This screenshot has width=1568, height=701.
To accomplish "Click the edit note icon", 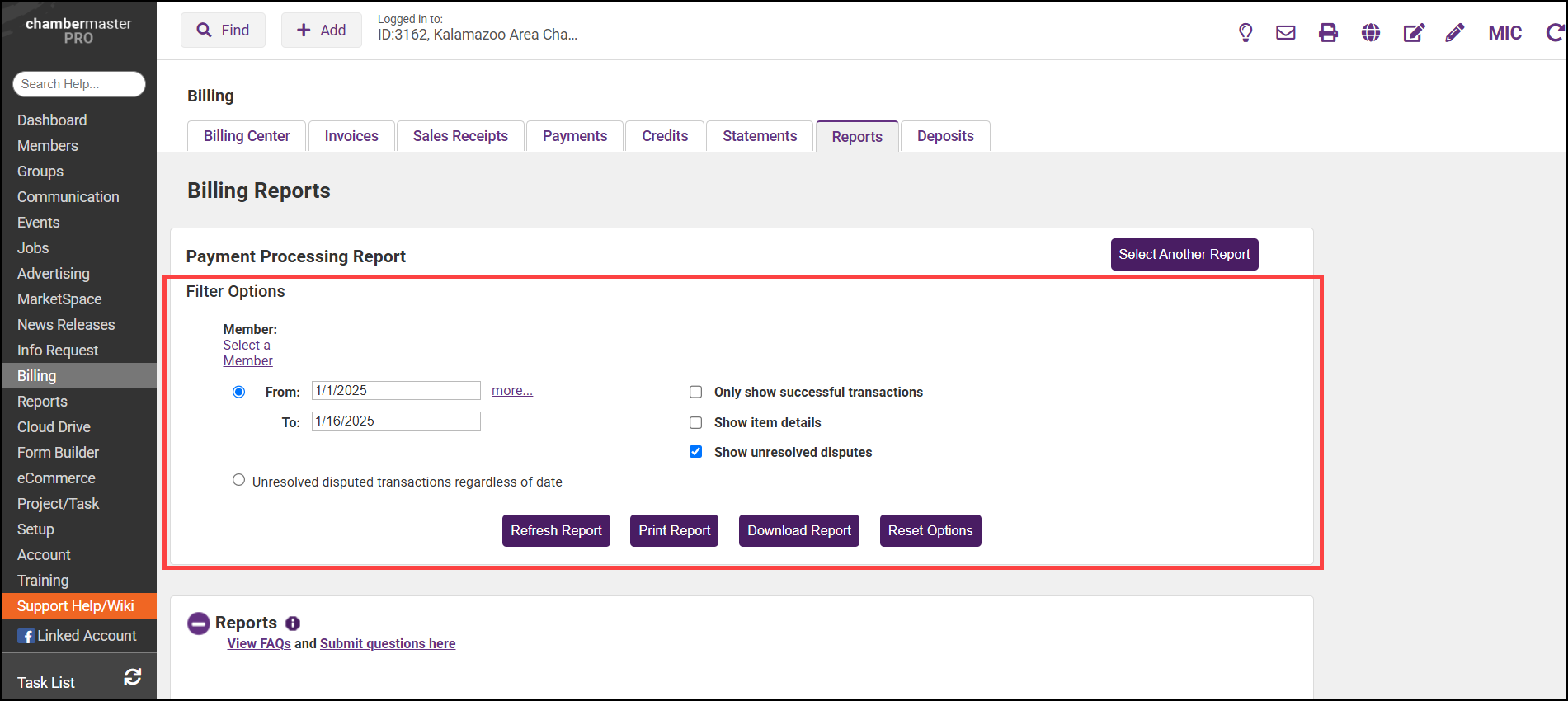I will click(x=1414, y=33).
